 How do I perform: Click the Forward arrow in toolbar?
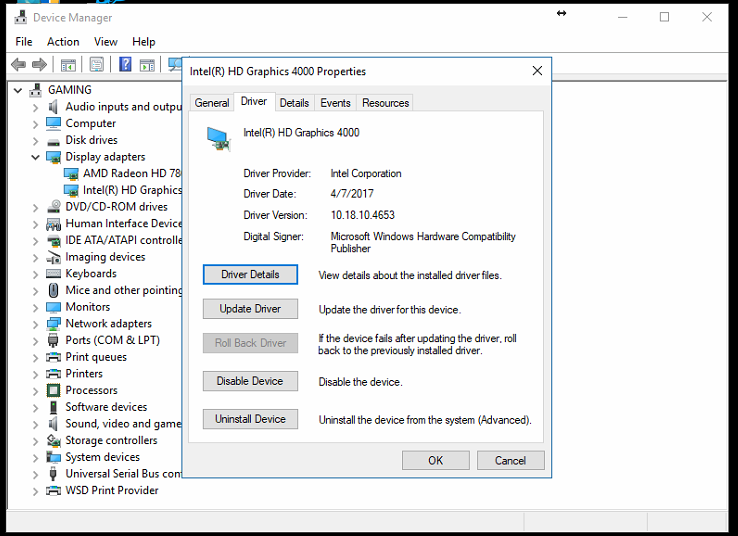click(x=39, y=64)
